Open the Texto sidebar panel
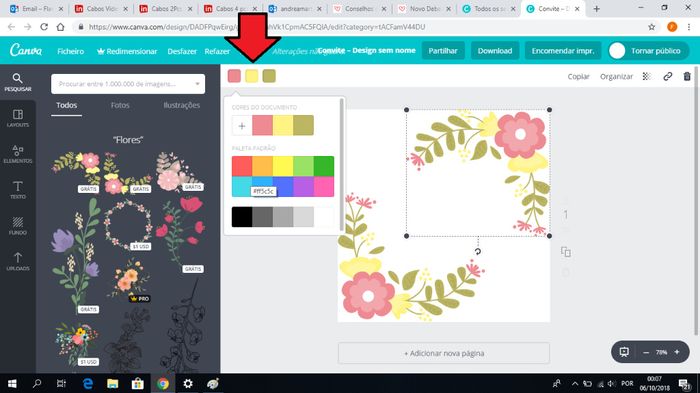Screen dimensions: 700x393 (17, 190)
